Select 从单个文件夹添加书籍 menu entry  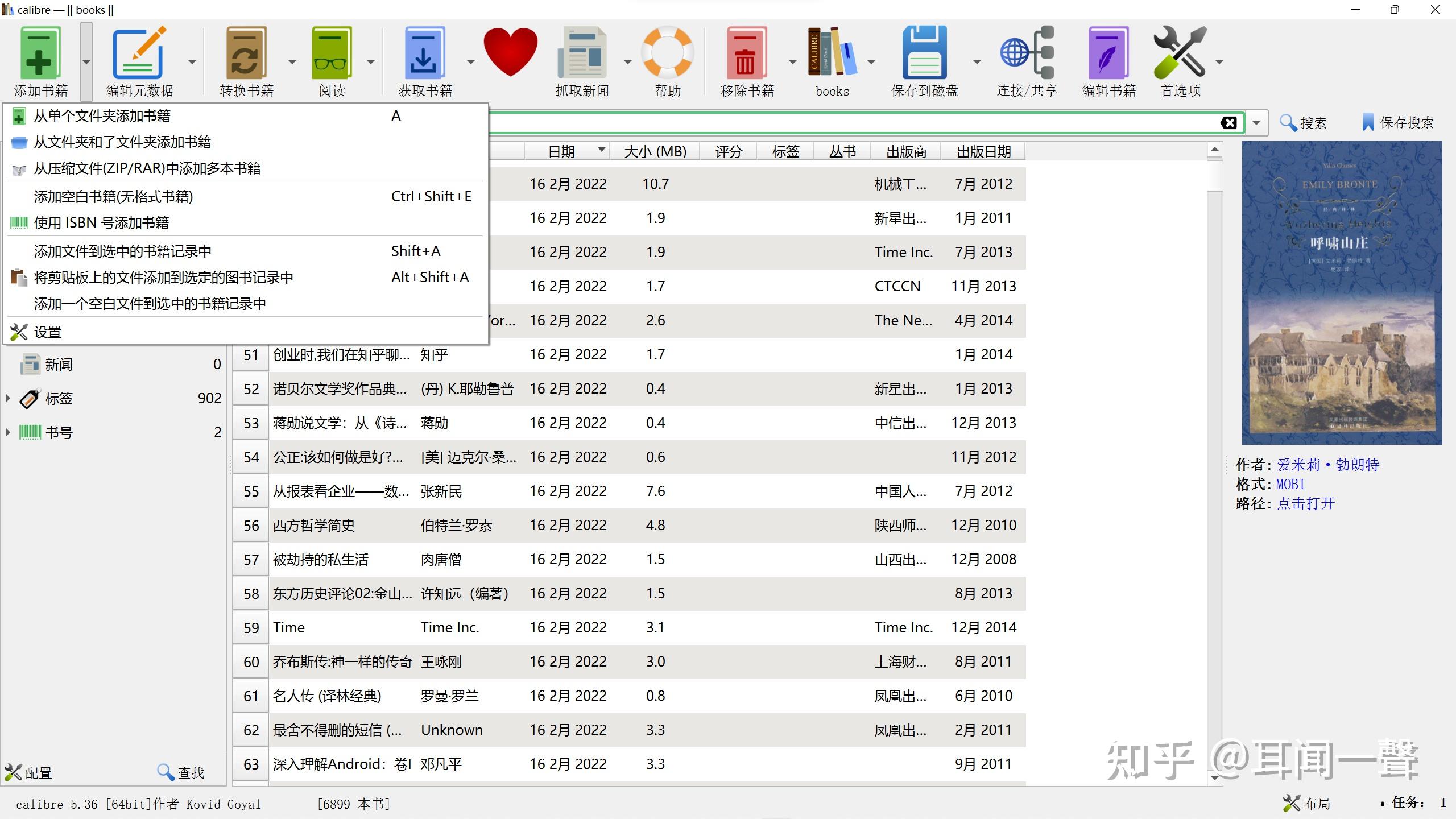click(100, 116)
